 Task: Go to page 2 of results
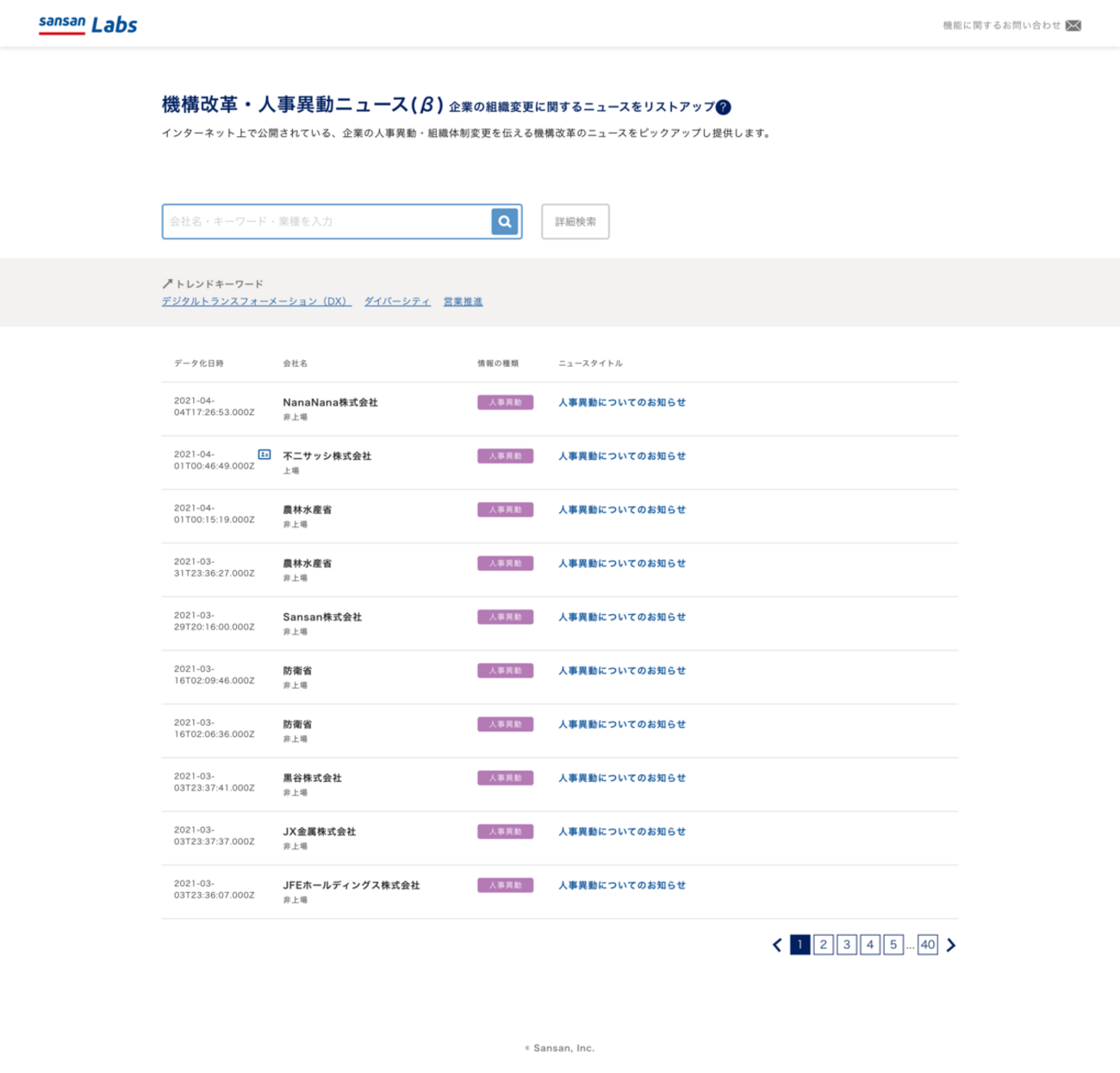pyautogui.click(x=823, y=945)
